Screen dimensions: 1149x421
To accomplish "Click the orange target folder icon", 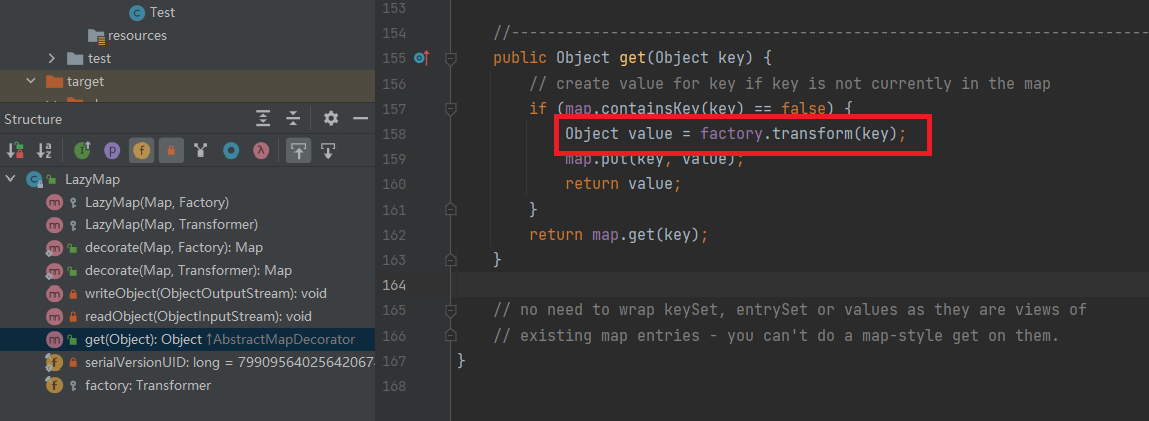I will click(x=54, y=81).
